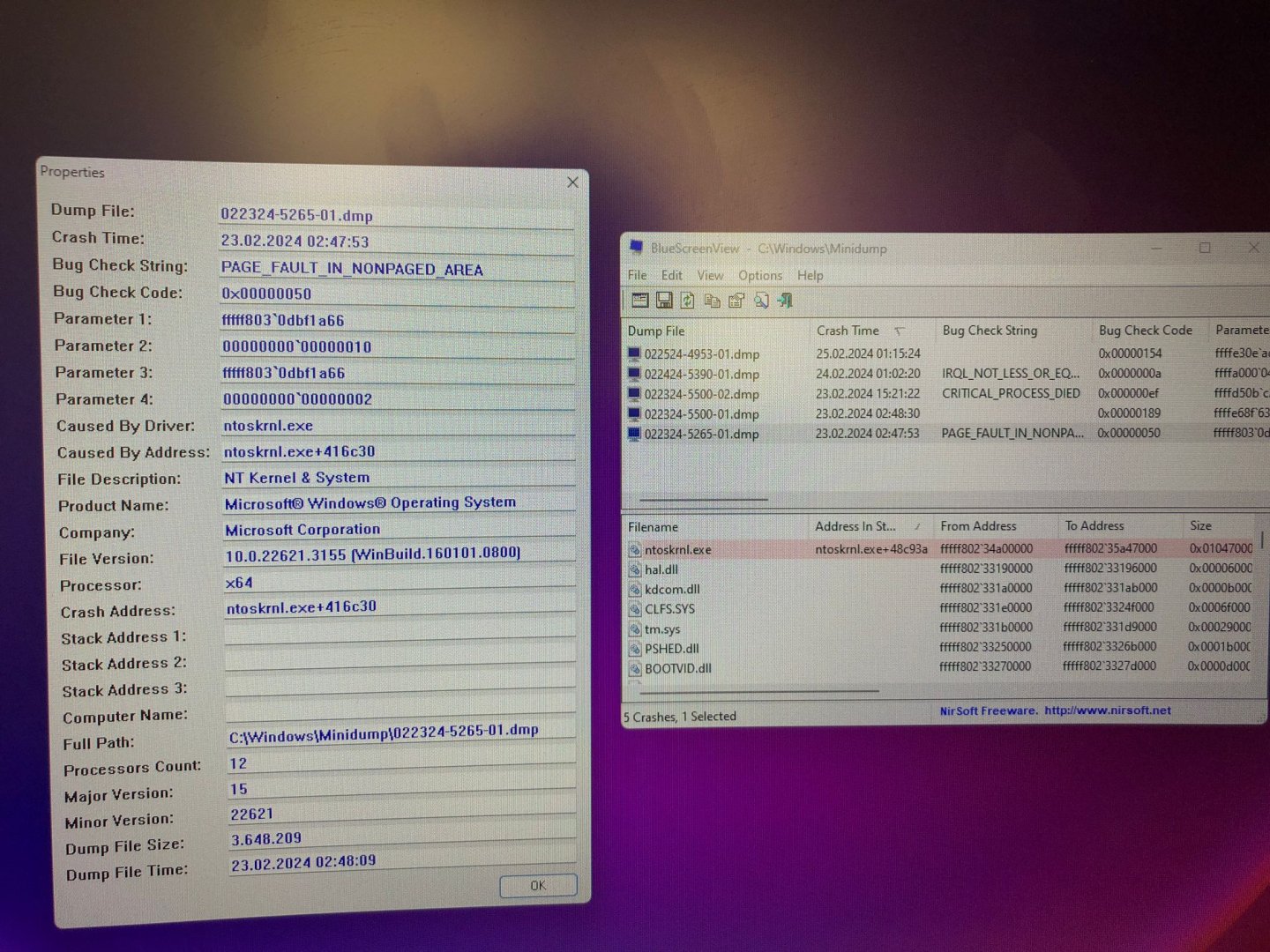Click the Exit door toolbar icon
Viewport: 1270px width, 952px height.
click(x=784, y=301)
